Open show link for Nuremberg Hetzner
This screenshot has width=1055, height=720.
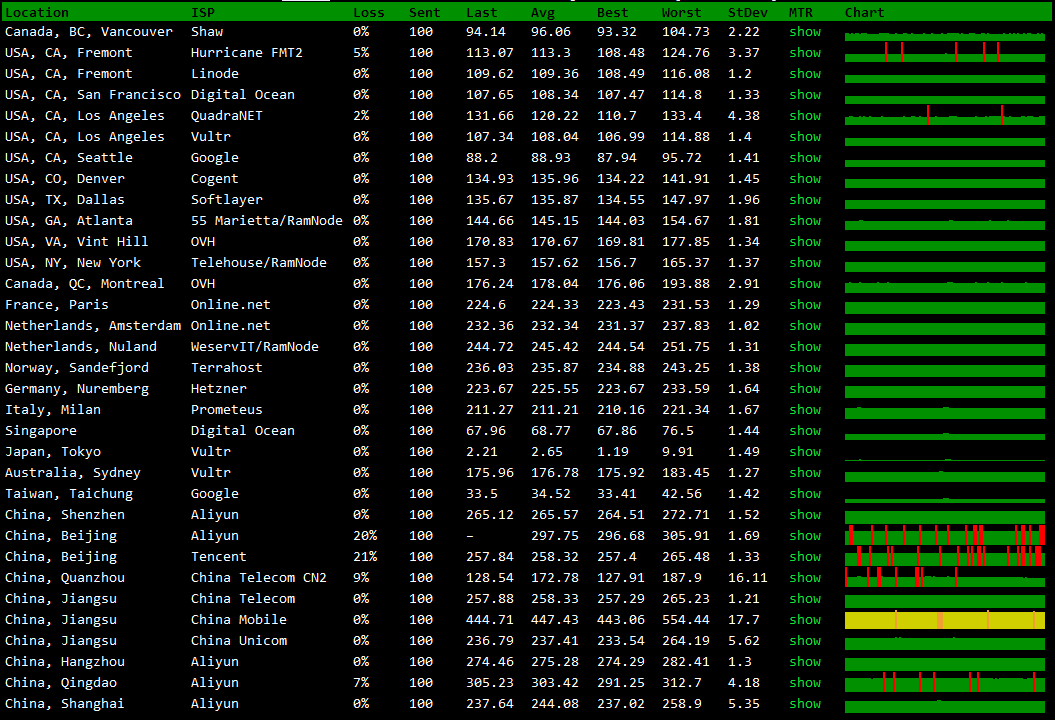[805, 388]
